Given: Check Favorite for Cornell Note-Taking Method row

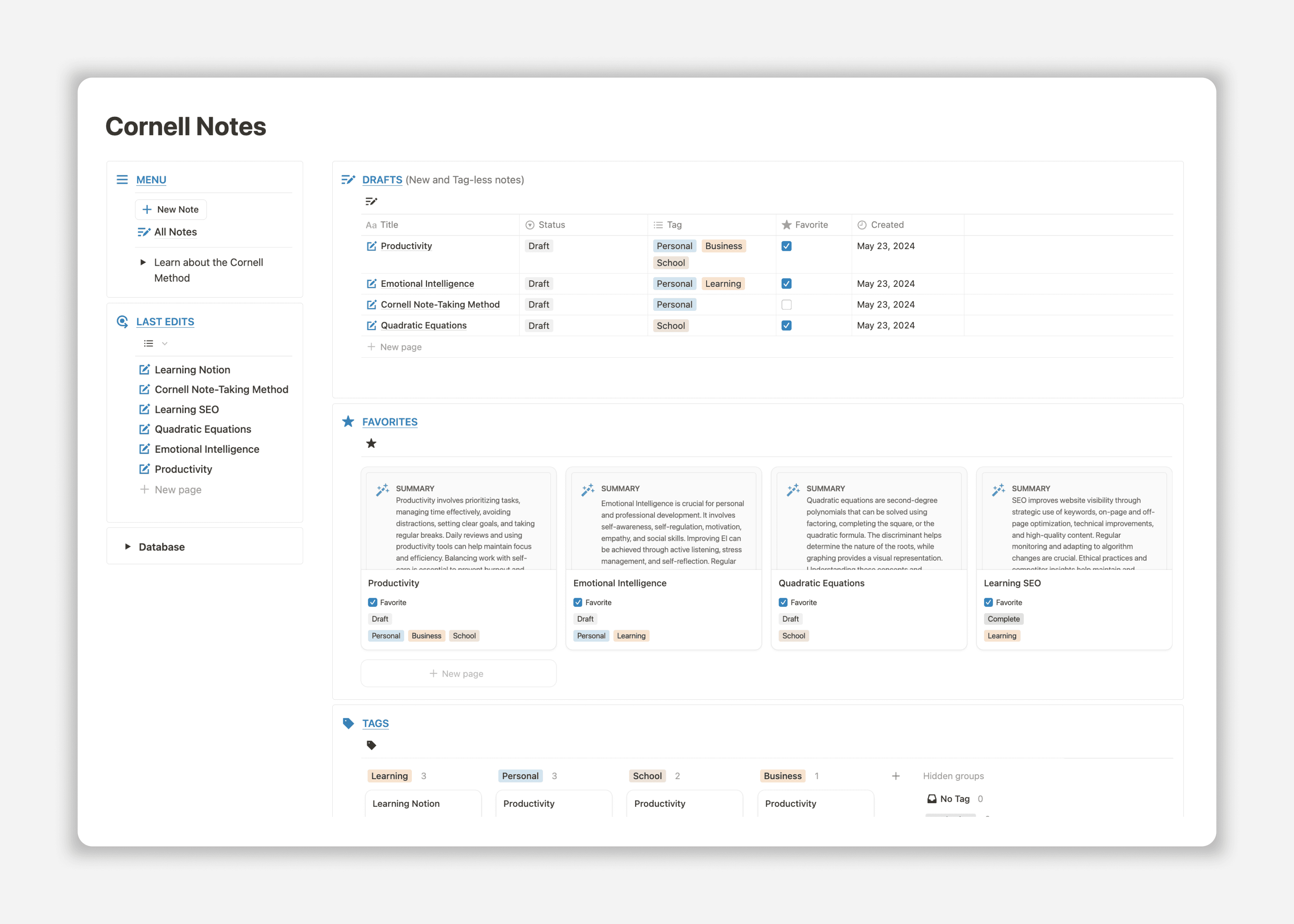Looking at the screenshot, I should [x=786, y=305].
